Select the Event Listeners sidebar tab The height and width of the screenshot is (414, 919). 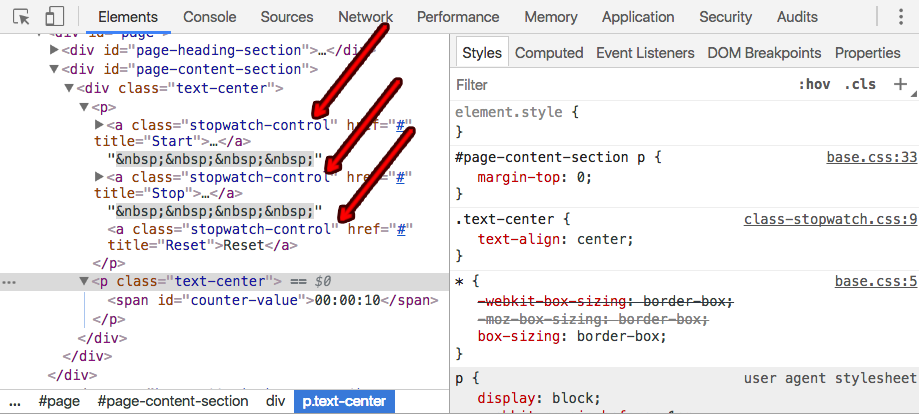tap(645, 53)
